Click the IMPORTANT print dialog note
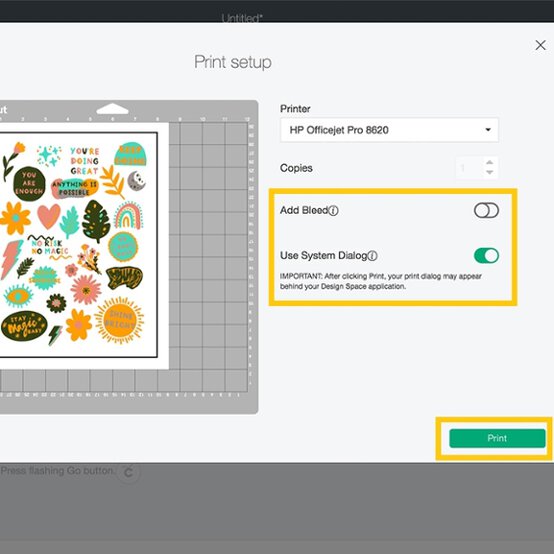Image resolution: width=554 pixels, height=554 pixels. click(x=381, y=281)
